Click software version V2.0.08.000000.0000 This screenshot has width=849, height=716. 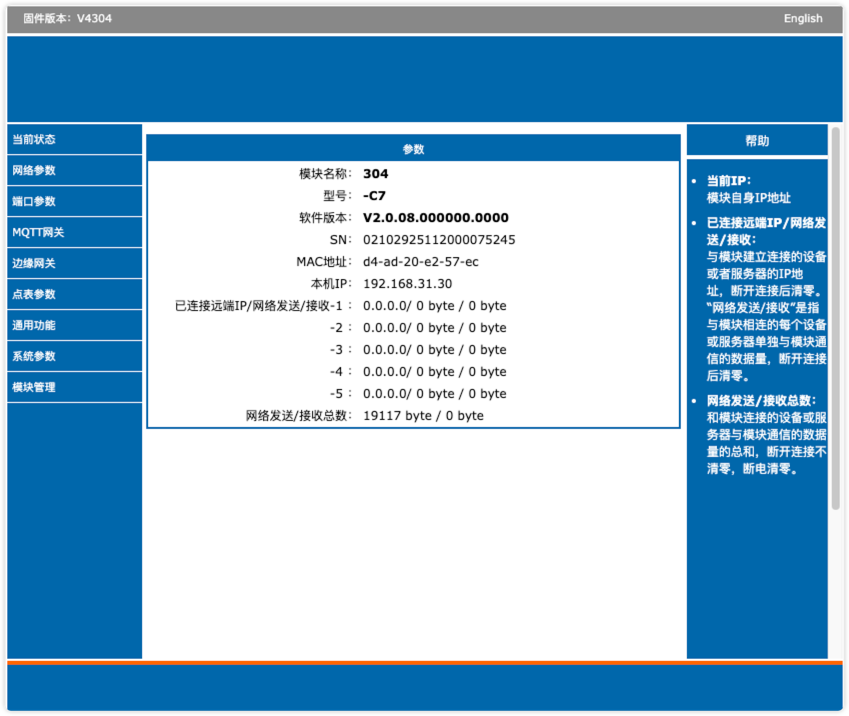click(x=435, y=218)
